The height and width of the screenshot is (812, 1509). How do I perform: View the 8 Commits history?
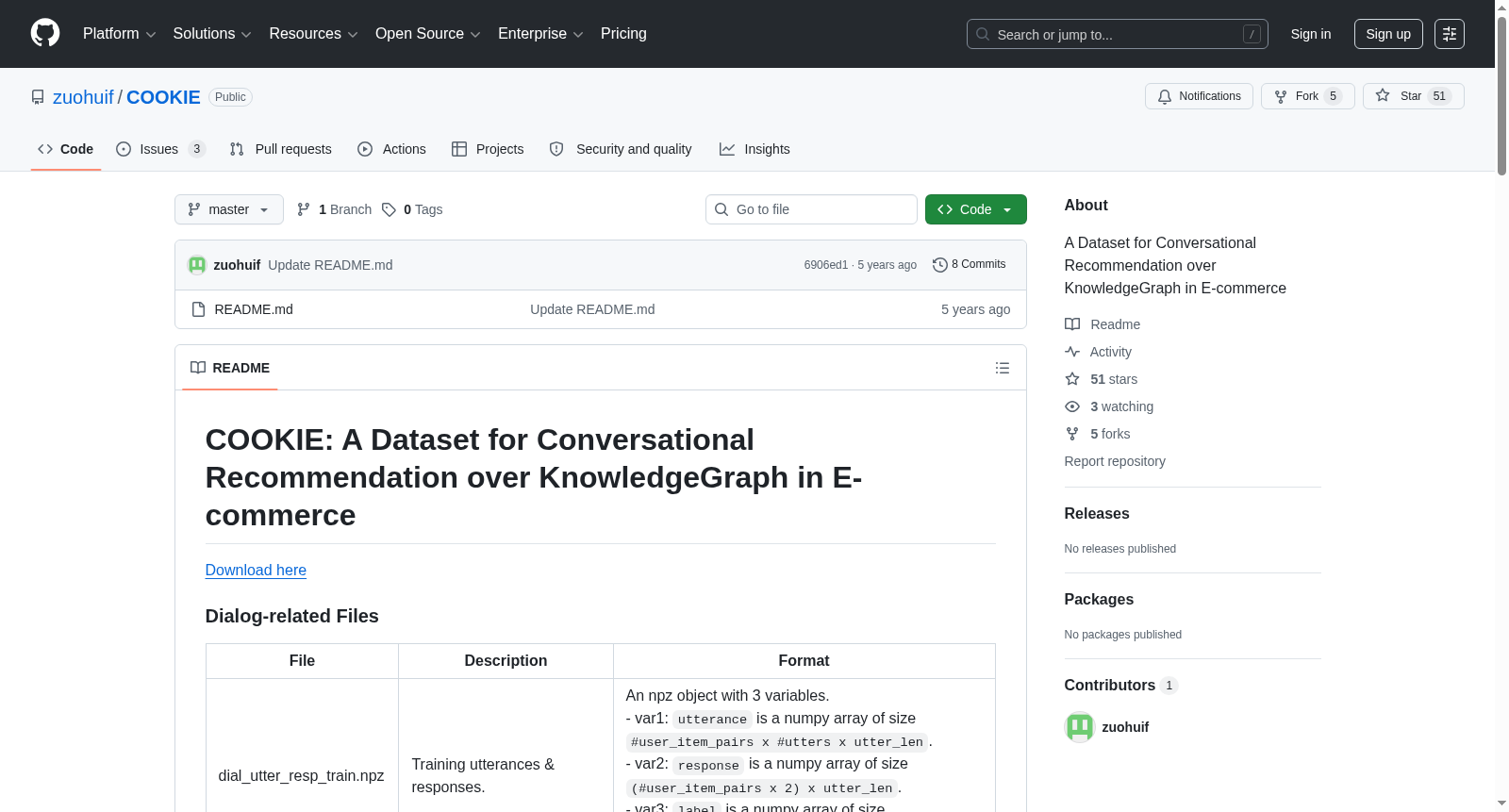tap(970, 264)
